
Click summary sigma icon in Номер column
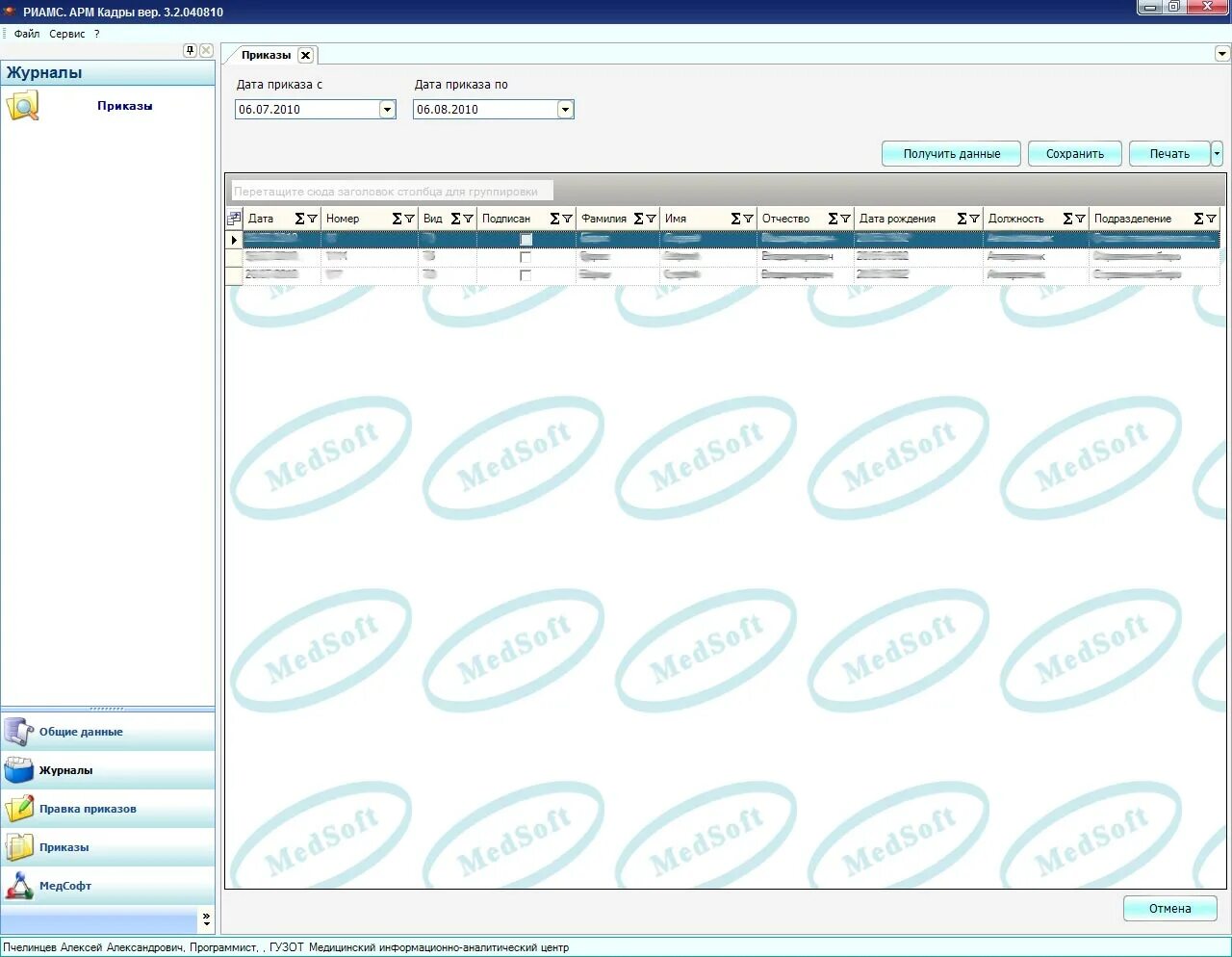(397, 219)
